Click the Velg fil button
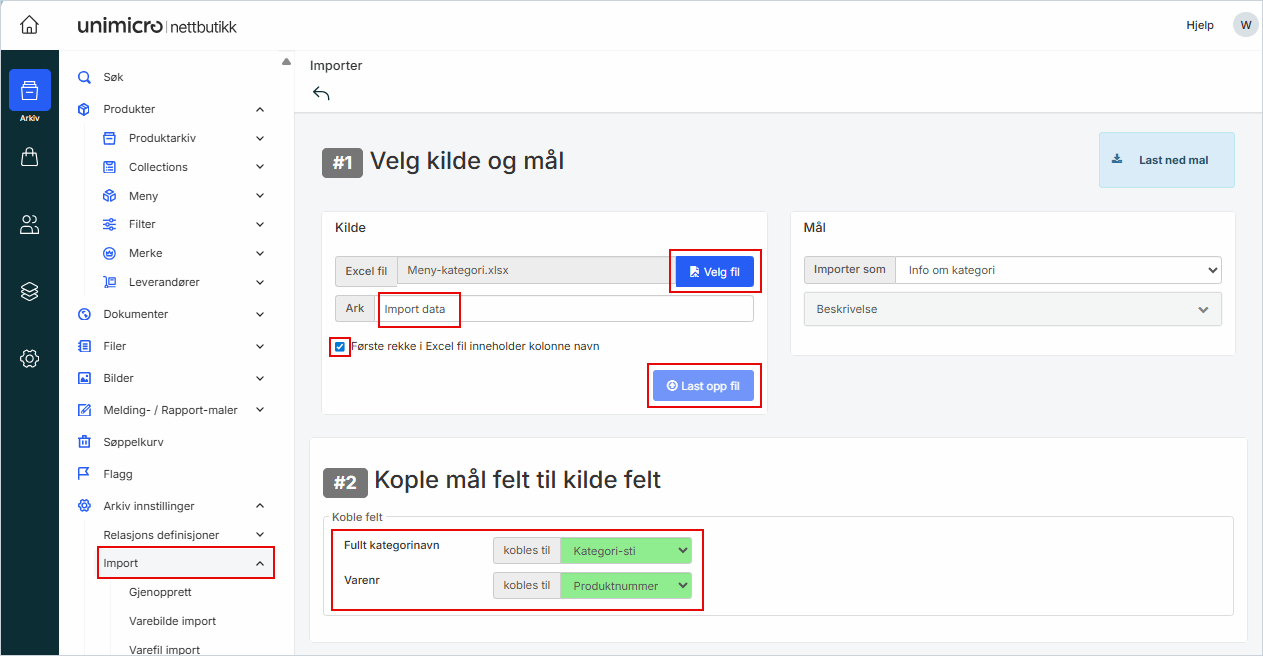 [714, 271]
